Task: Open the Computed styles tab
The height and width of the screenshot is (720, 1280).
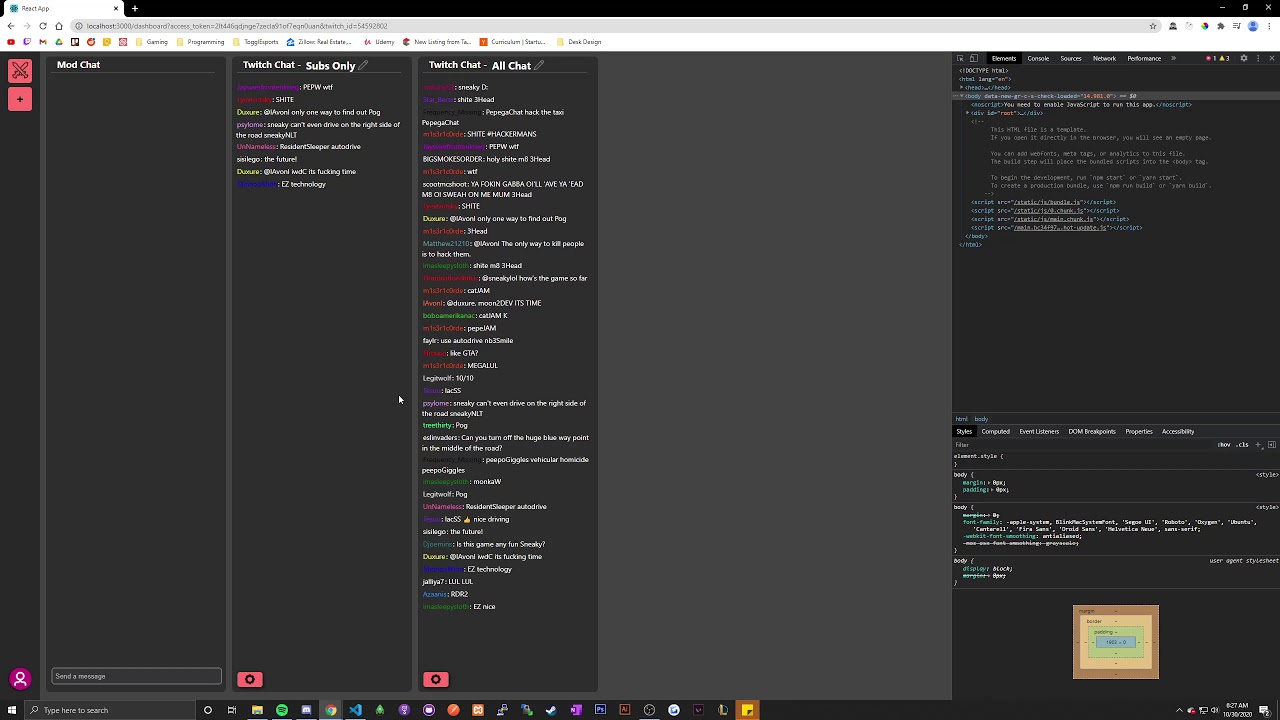Action: (x=995, y=431)
